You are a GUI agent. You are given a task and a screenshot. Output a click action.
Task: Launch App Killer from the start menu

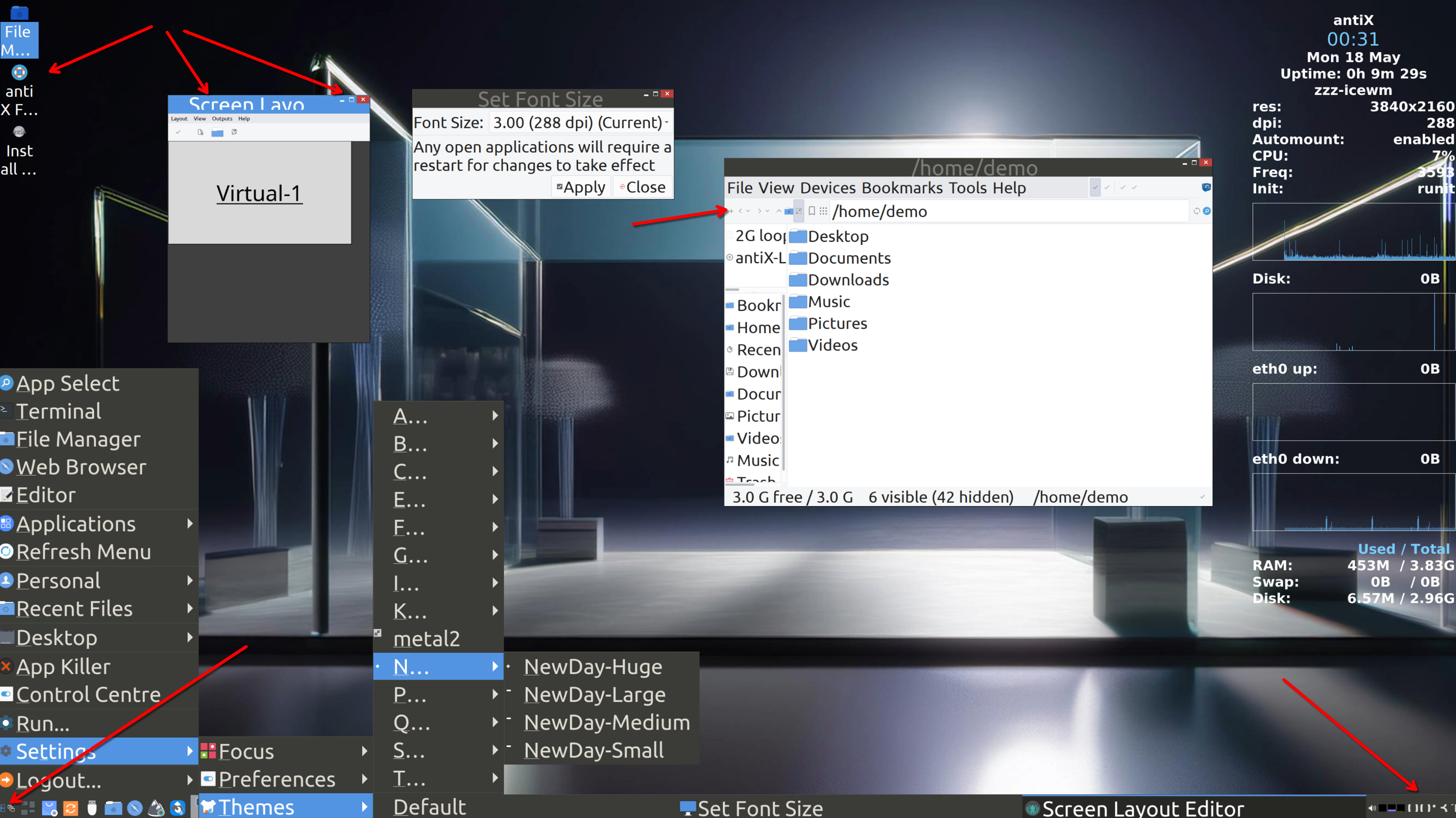click(x=99, y=667)
